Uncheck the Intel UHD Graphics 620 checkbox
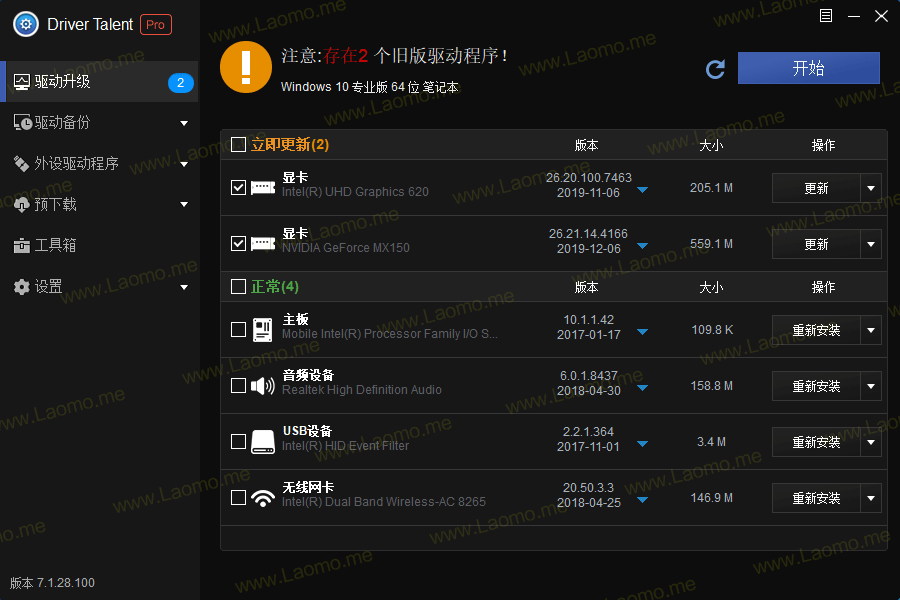 [238, 188]
